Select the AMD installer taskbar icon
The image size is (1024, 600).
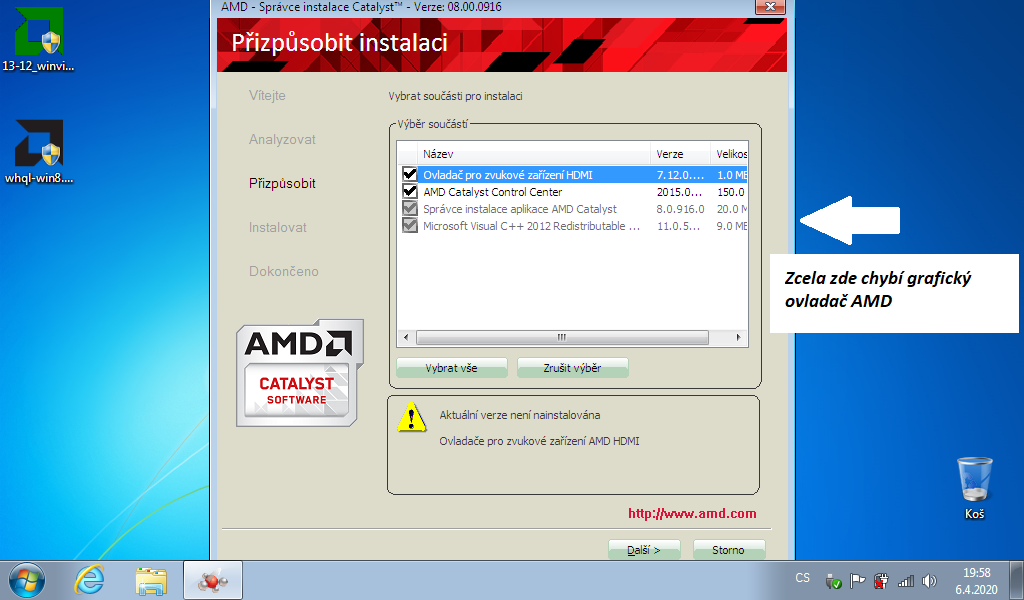(x=213, y=580)
